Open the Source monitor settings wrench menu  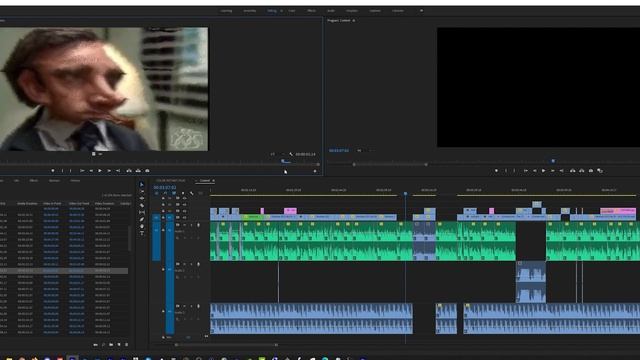click(291, 154)
